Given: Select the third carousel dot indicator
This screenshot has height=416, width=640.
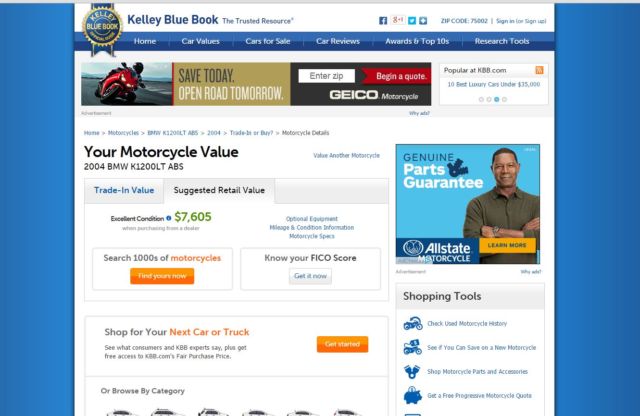Looking at the screenshot, I should click(x=497, y=99).
